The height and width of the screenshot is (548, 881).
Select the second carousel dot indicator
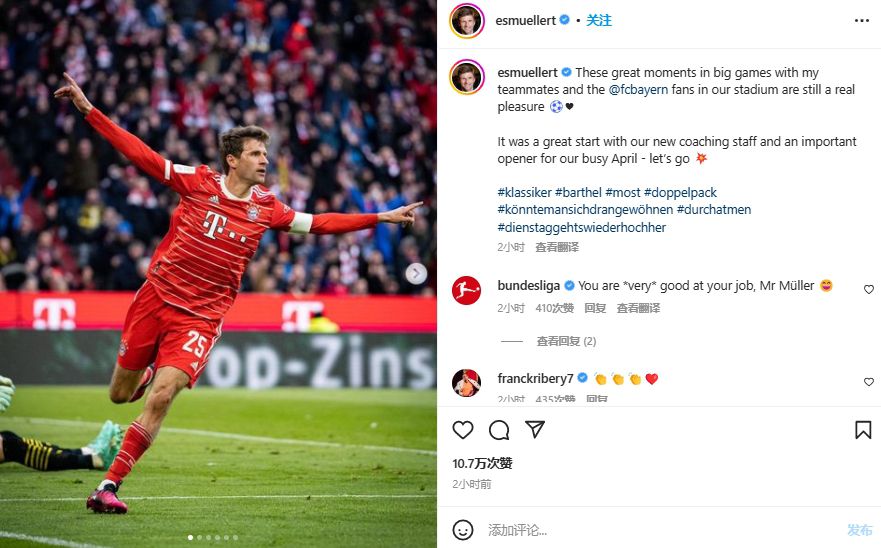tap(199, 537)
